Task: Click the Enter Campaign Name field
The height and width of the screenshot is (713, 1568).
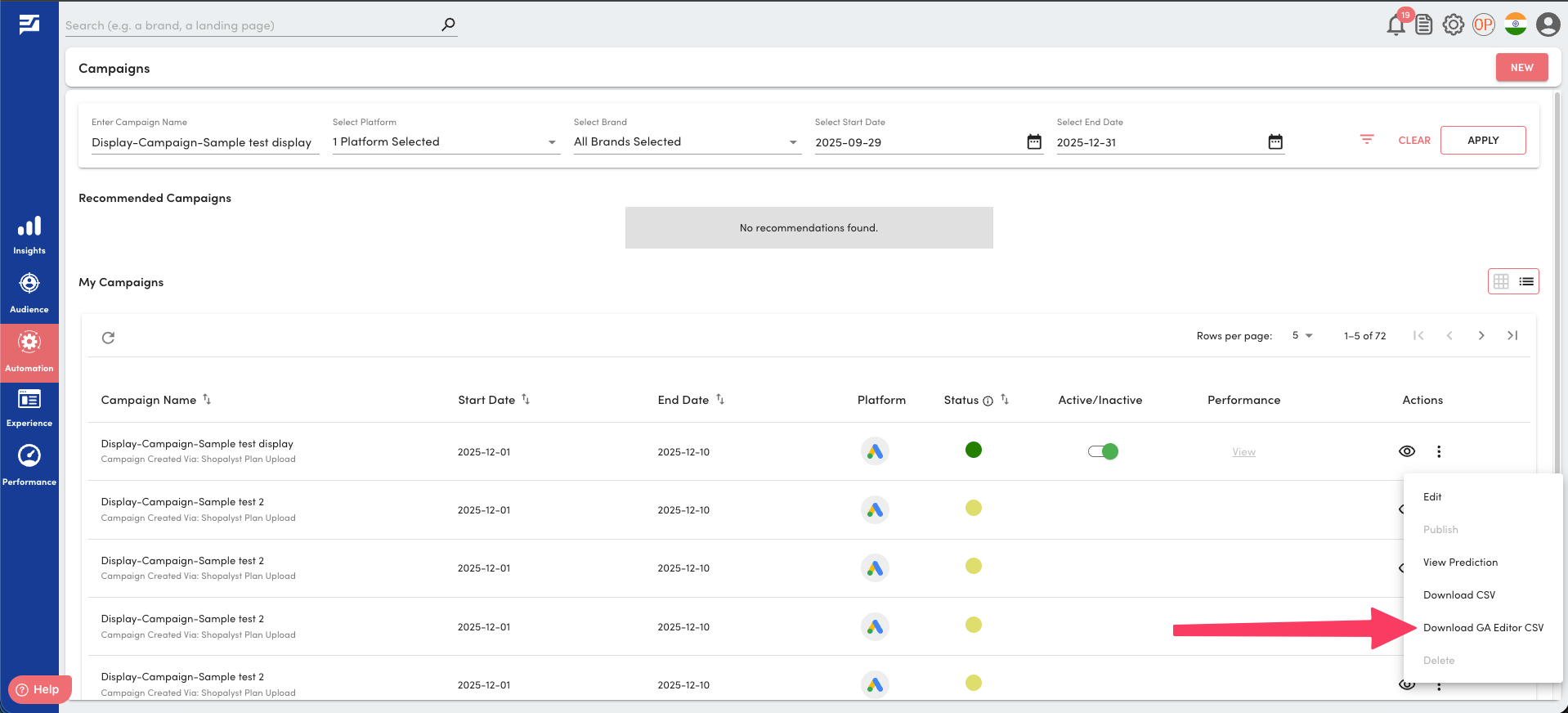Action: tap(205, 143)
